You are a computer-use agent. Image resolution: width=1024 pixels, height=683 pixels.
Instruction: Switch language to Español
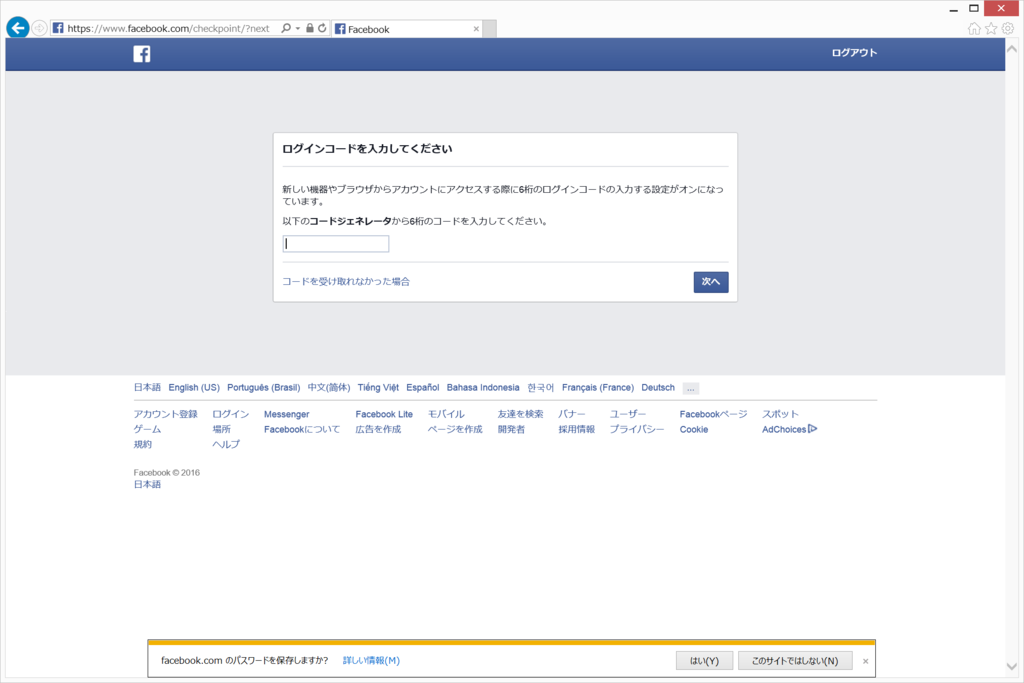[423, 387]
